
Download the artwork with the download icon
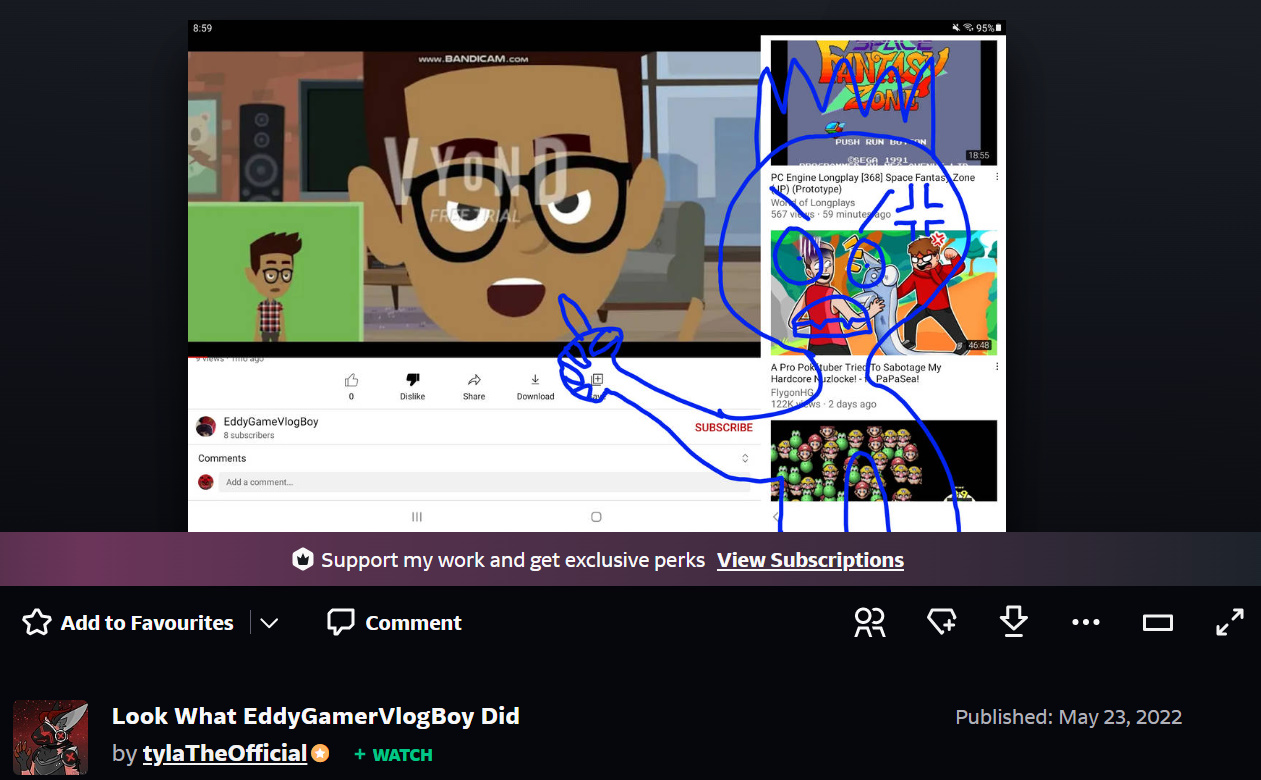tap(1013, 622)
